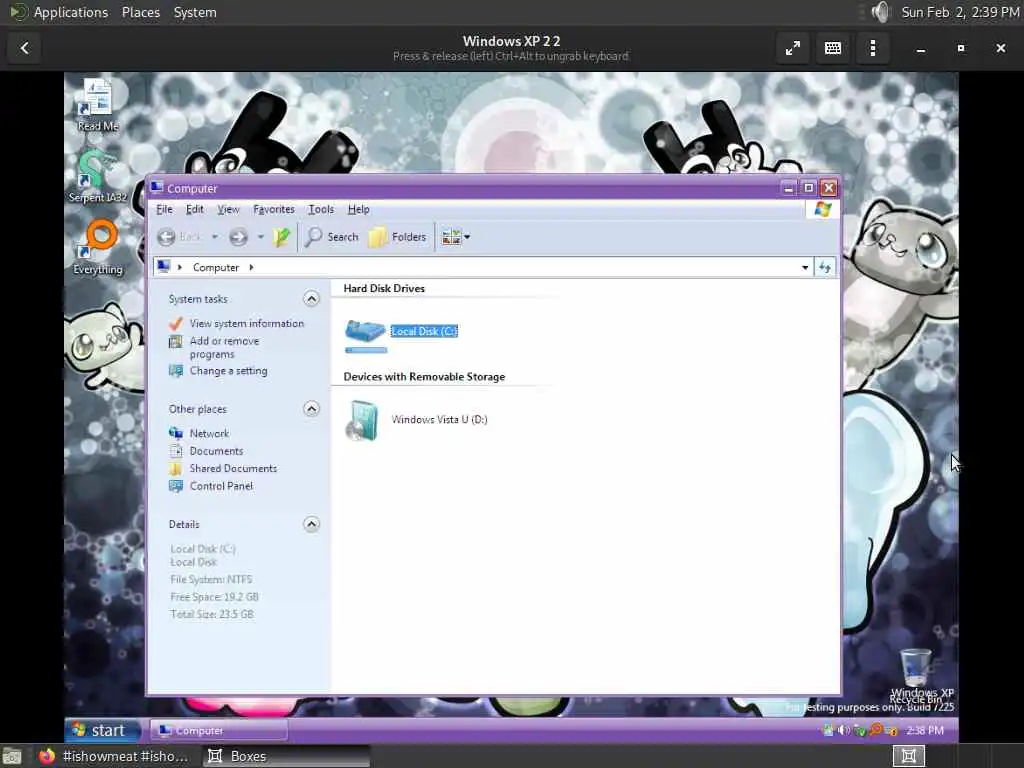Viewport: 1024px width, 768px height.
Task: Click the Hard Disk Drives group header
Action: point(384,289)
